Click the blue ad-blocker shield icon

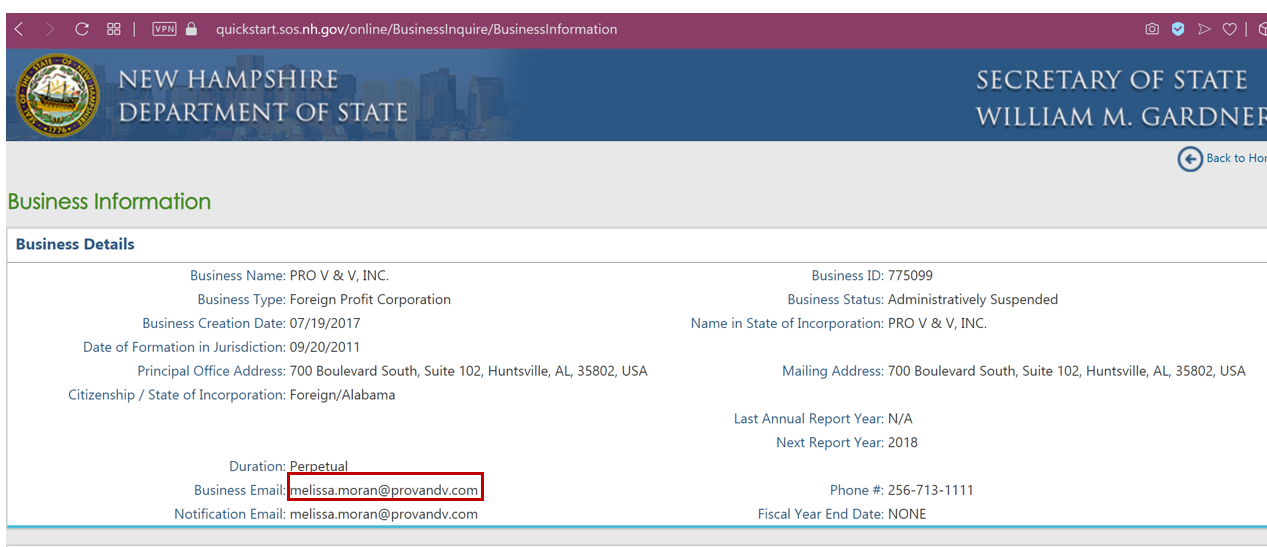point(1178,29)
